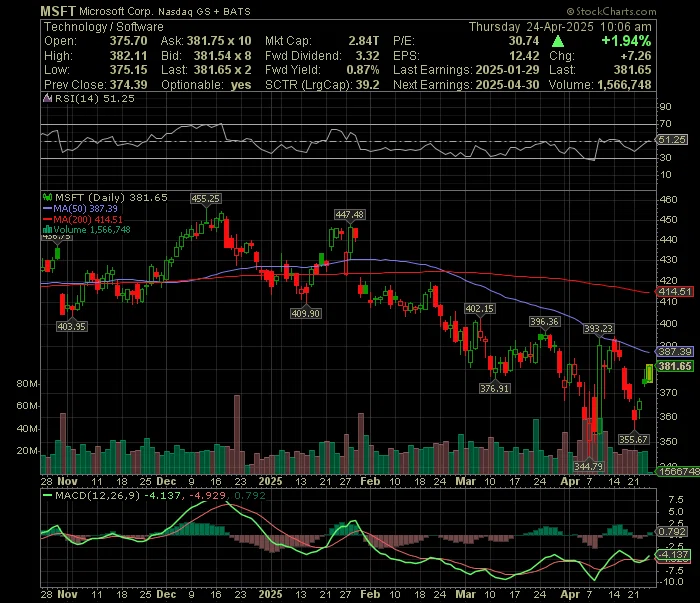This screenshot has height=603, width=700.
Task: Click the green up-arrow change indicator
Action: coord(558,42)
